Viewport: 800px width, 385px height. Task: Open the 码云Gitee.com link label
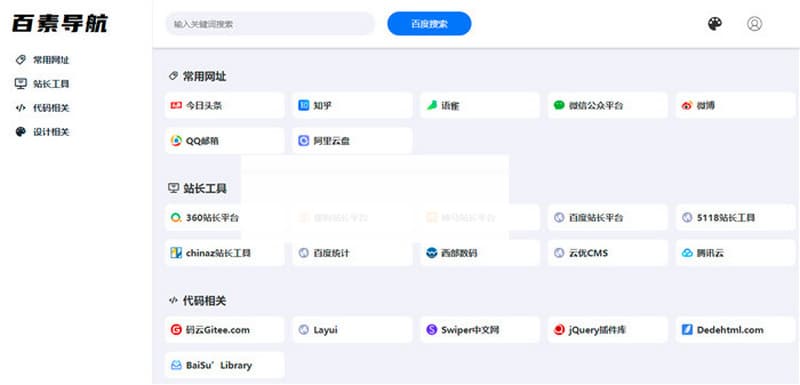[x=218, y=330]
